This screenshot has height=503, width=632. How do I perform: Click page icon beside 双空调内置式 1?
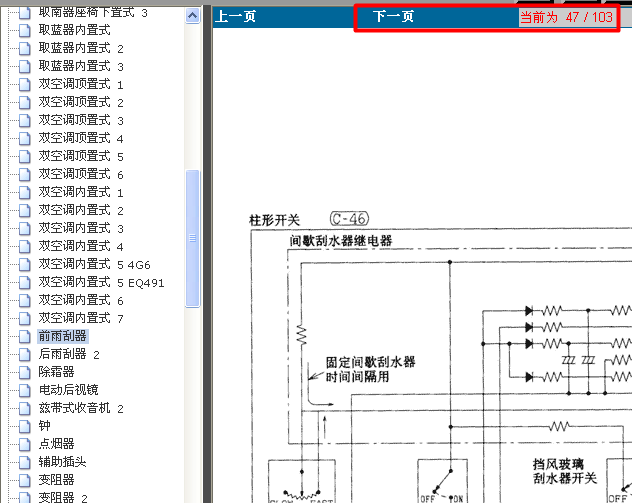pos(25,193)
